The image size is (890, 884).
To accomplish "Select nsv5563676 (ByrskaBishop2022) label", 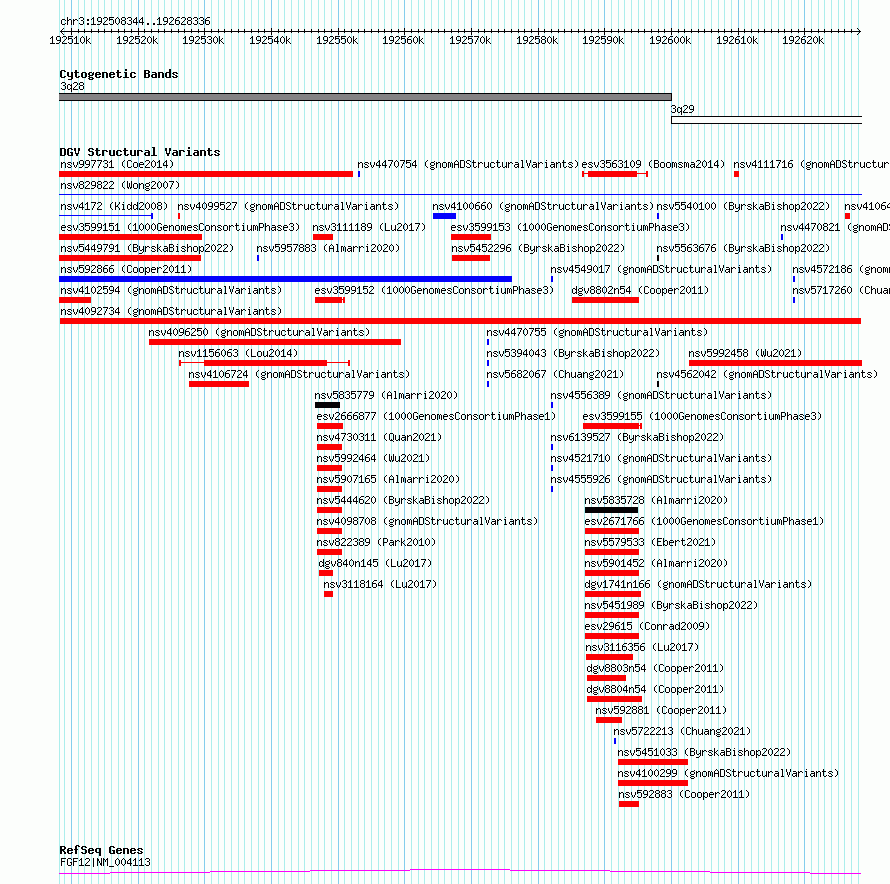I will click(743, 248).
